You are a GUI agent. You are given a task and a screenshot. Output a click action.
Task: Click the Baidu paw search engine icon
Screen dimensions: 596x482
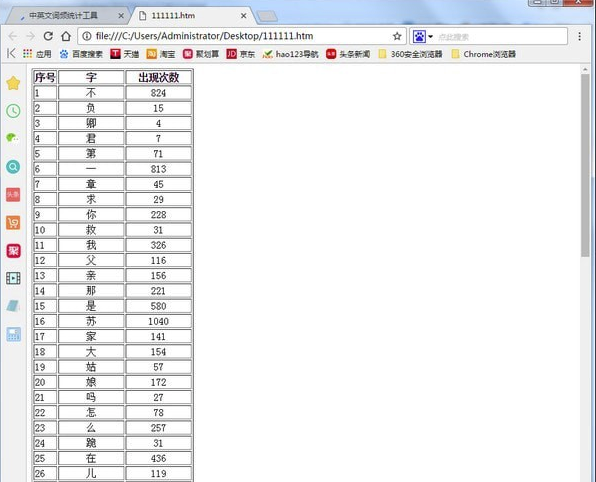pos(419,36)
